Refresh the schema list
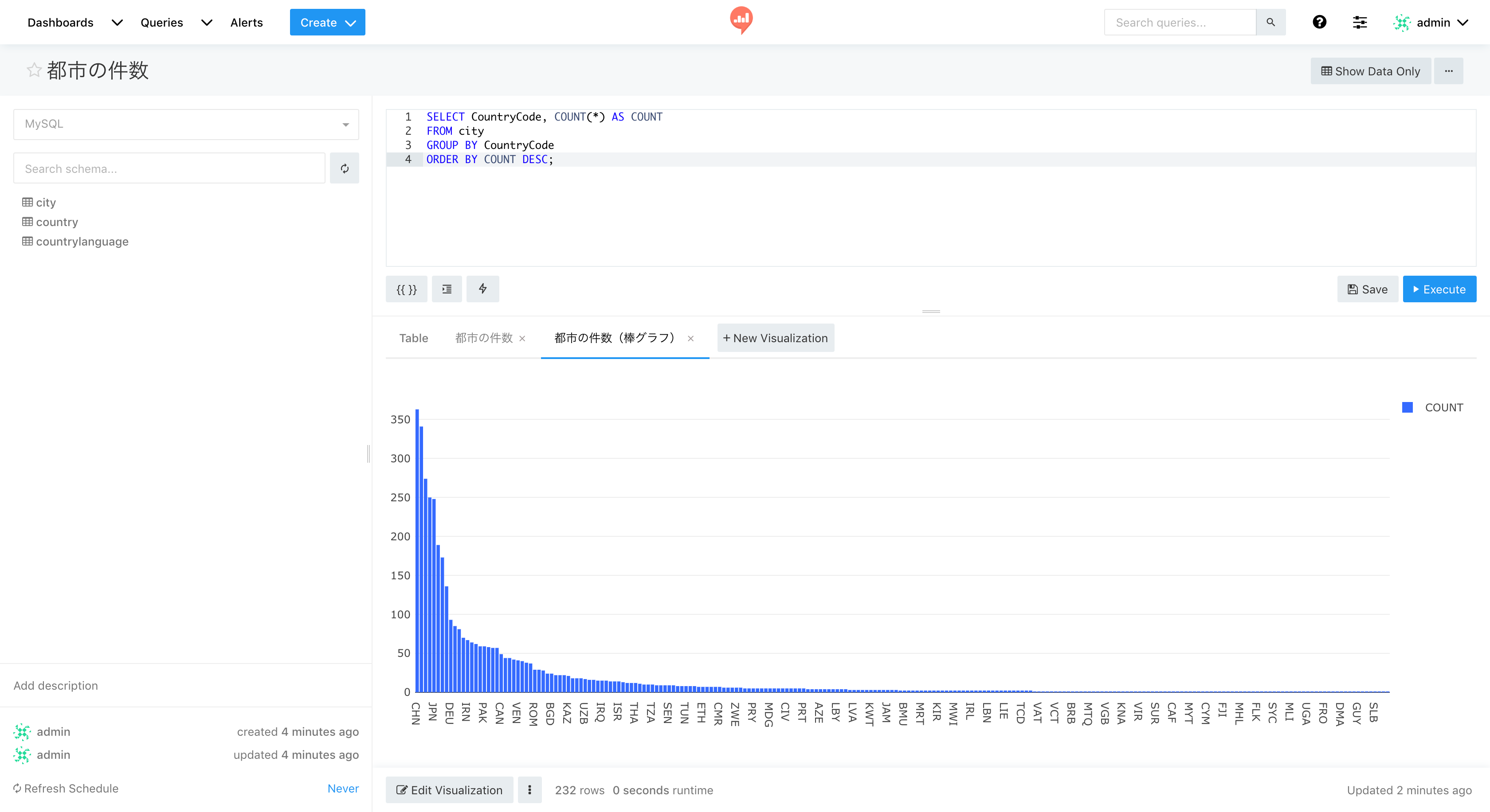This screenshot has width=1490, height=812. click(x=344, y=168)
